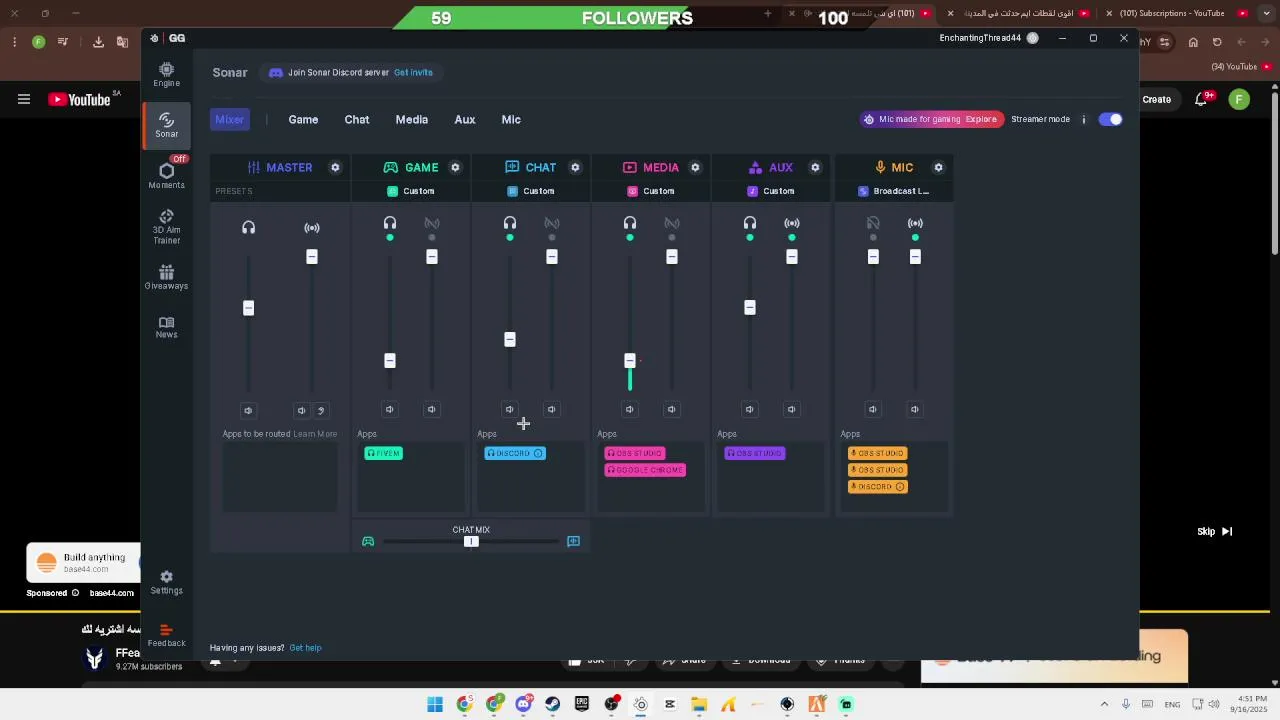Click the chat icon on Chat Mix
This screenshot has width=1280, height=720.
point(573,542)
